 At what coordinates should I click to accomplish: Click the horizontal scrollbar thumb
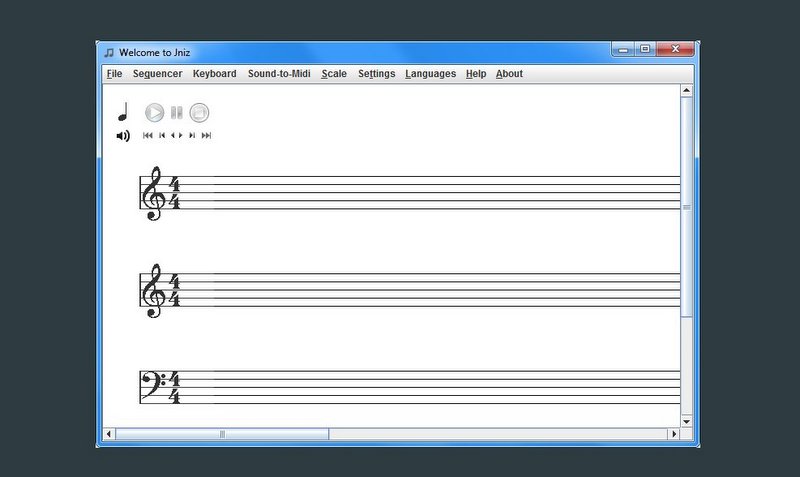(222, 434)
